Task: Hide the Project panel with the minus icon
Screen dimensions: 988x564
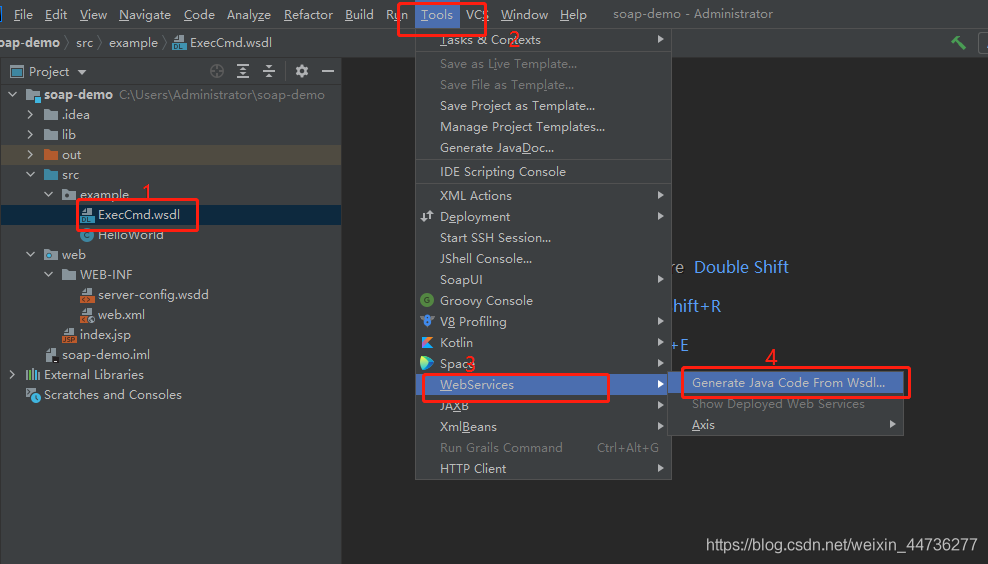Action: 328,71
